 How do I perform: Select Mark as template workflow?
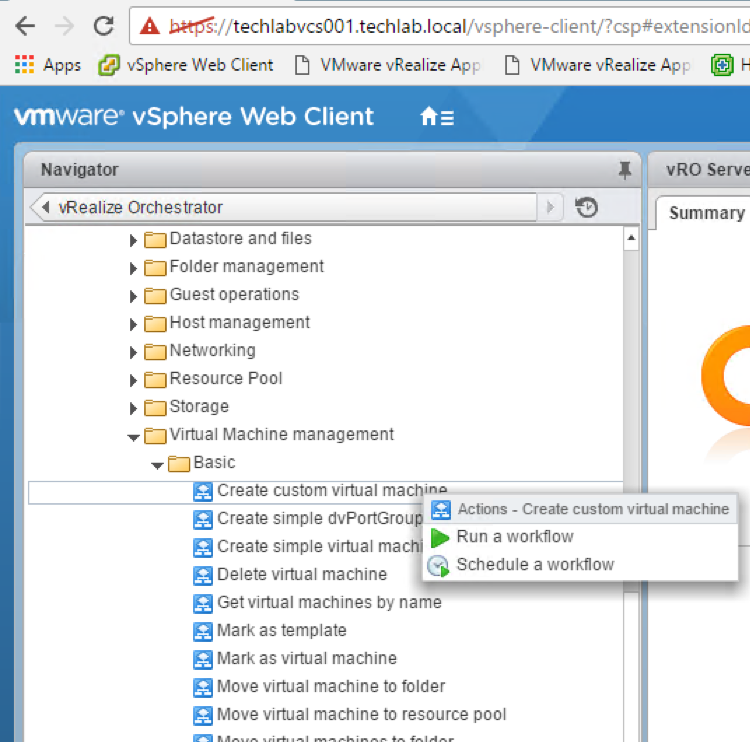click(x=282, y=631)
